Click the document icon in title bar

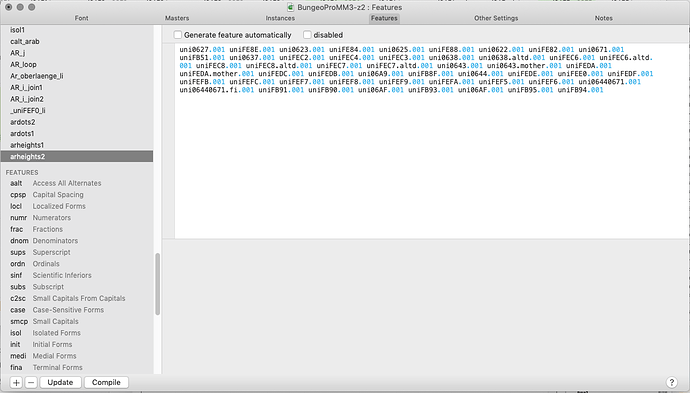point(290,7)
